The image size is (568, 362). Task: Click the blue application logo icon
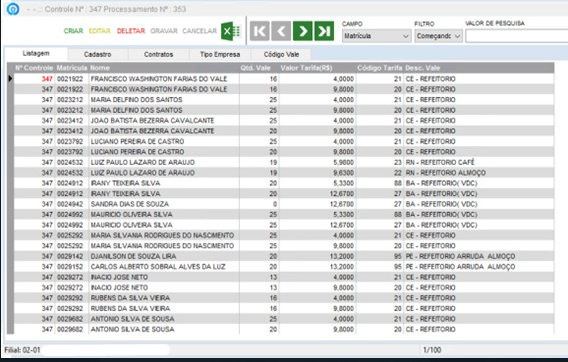[x=13, y=9]
